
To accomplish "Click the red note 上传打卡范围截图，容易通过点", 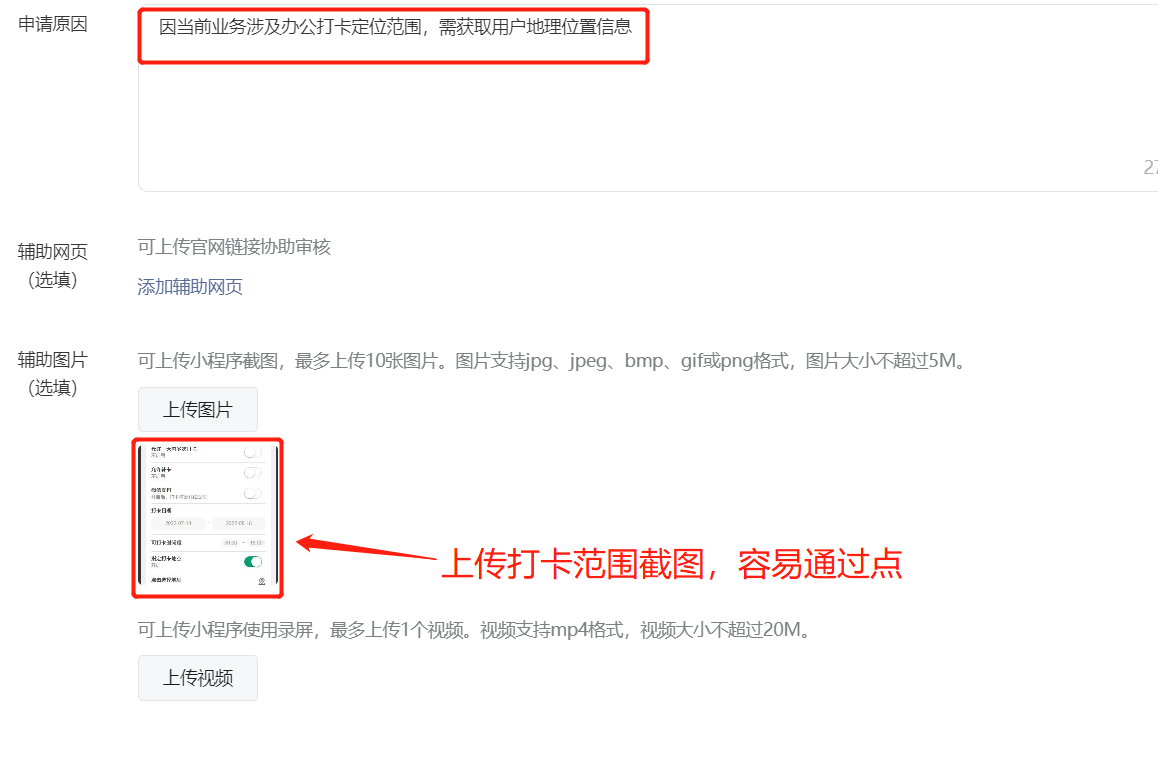I will [672, 564].
